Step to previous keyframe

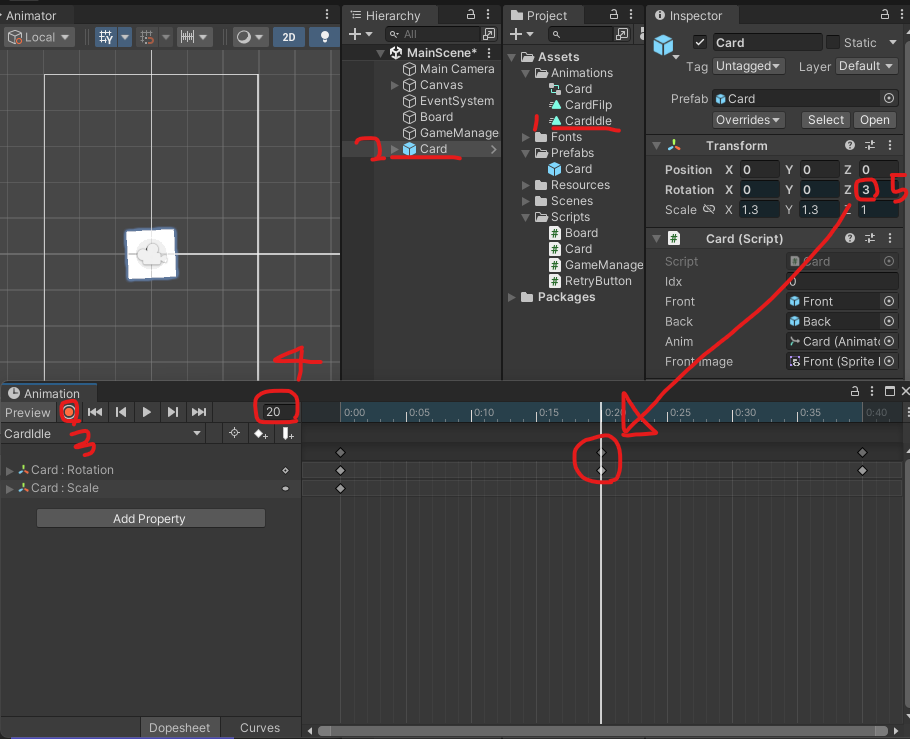[x=121, y=412]
